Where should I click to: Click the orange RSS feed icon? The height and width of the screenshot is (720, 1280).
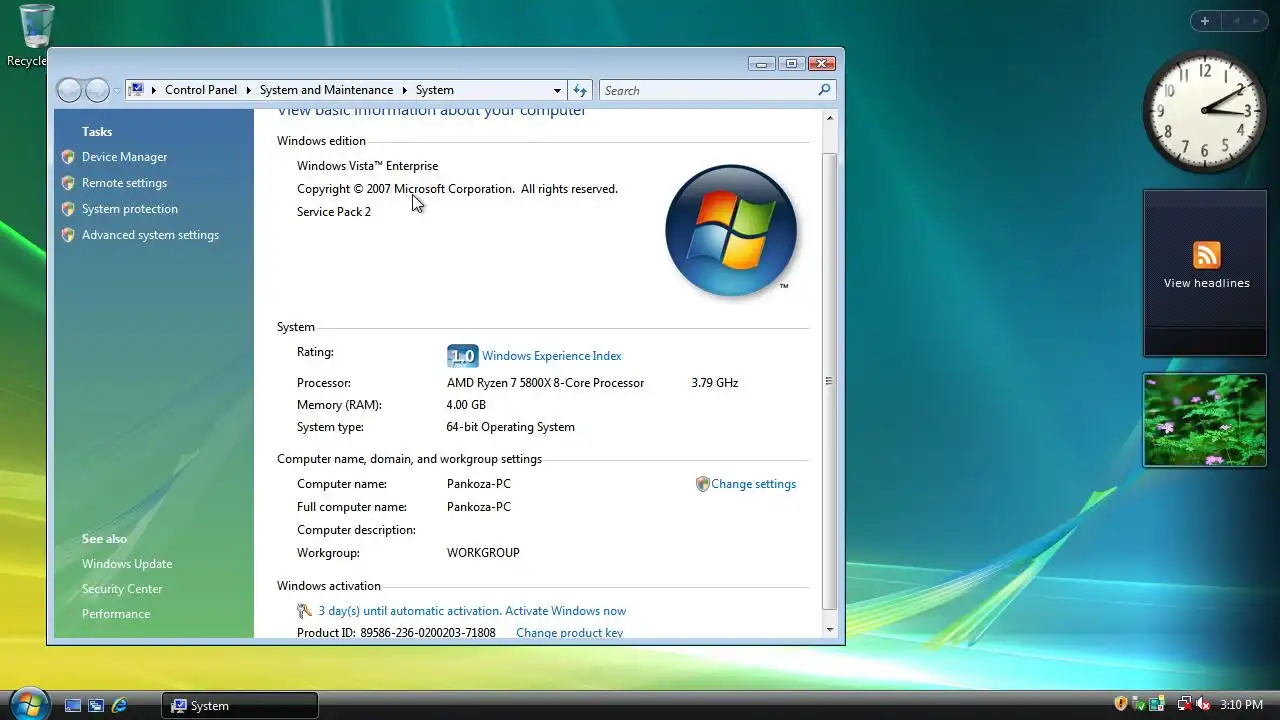[1206, 255]
